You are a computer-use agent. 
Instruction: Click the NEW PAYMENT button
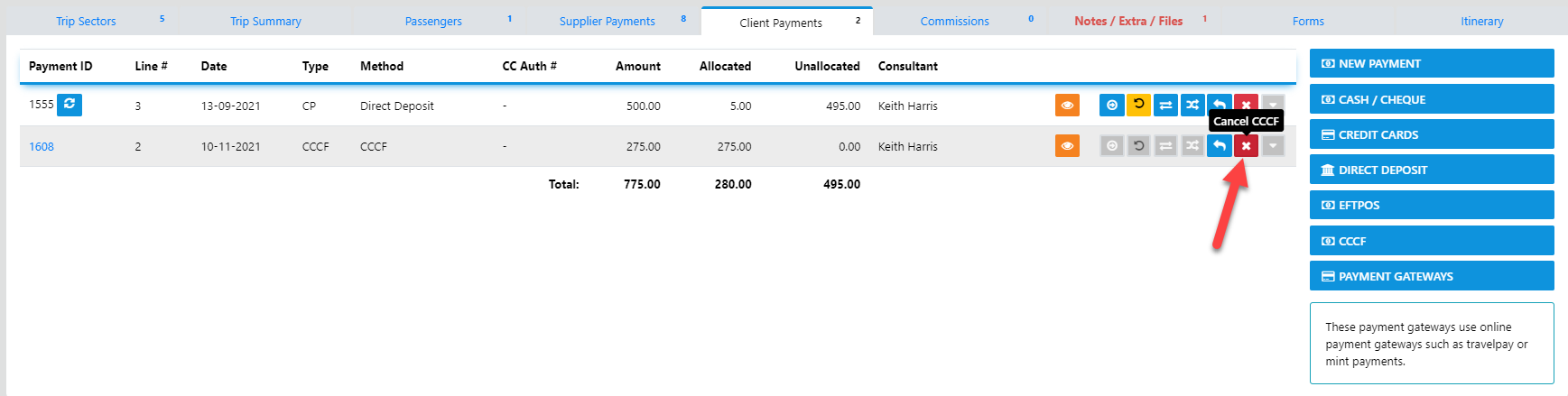[1431, 63]
